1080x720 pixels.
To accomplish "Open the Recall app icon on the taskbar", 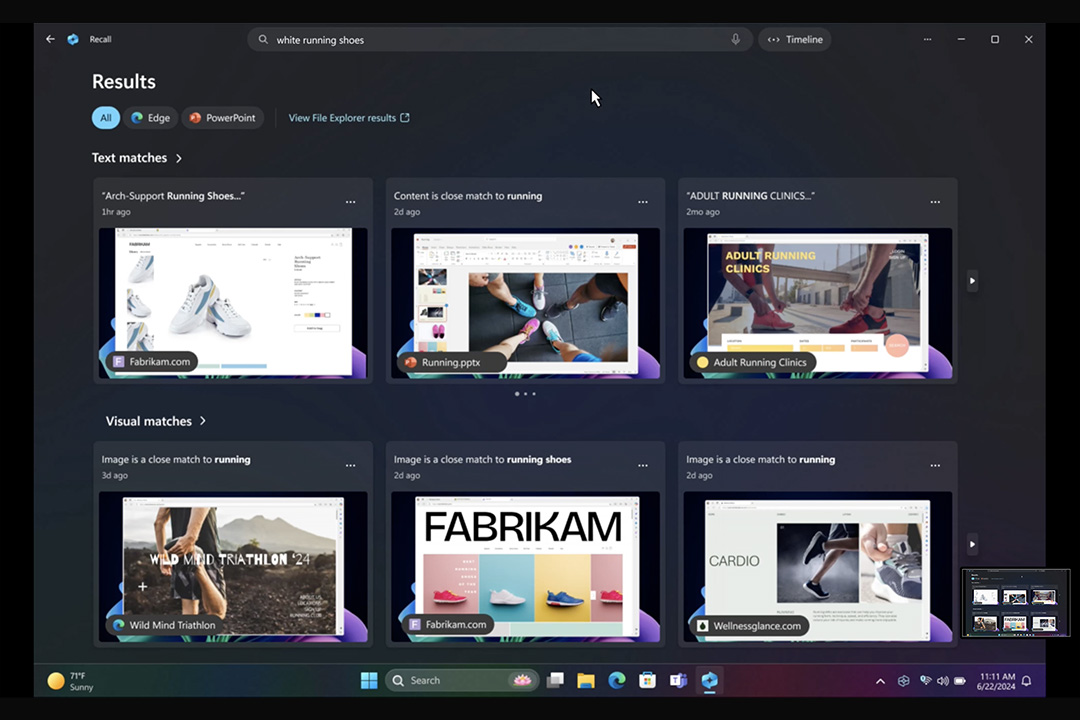I will pyautogui.click(x=710, y=680).
